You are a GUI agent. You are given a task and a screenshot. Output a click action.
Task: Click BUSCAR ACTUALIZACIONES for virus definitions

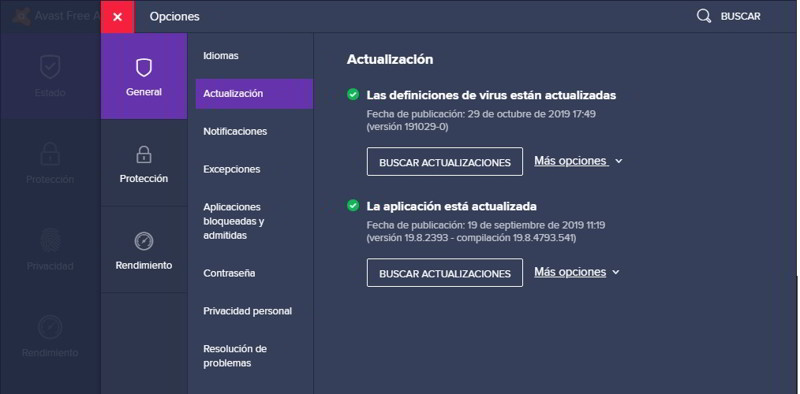(445, 162)
